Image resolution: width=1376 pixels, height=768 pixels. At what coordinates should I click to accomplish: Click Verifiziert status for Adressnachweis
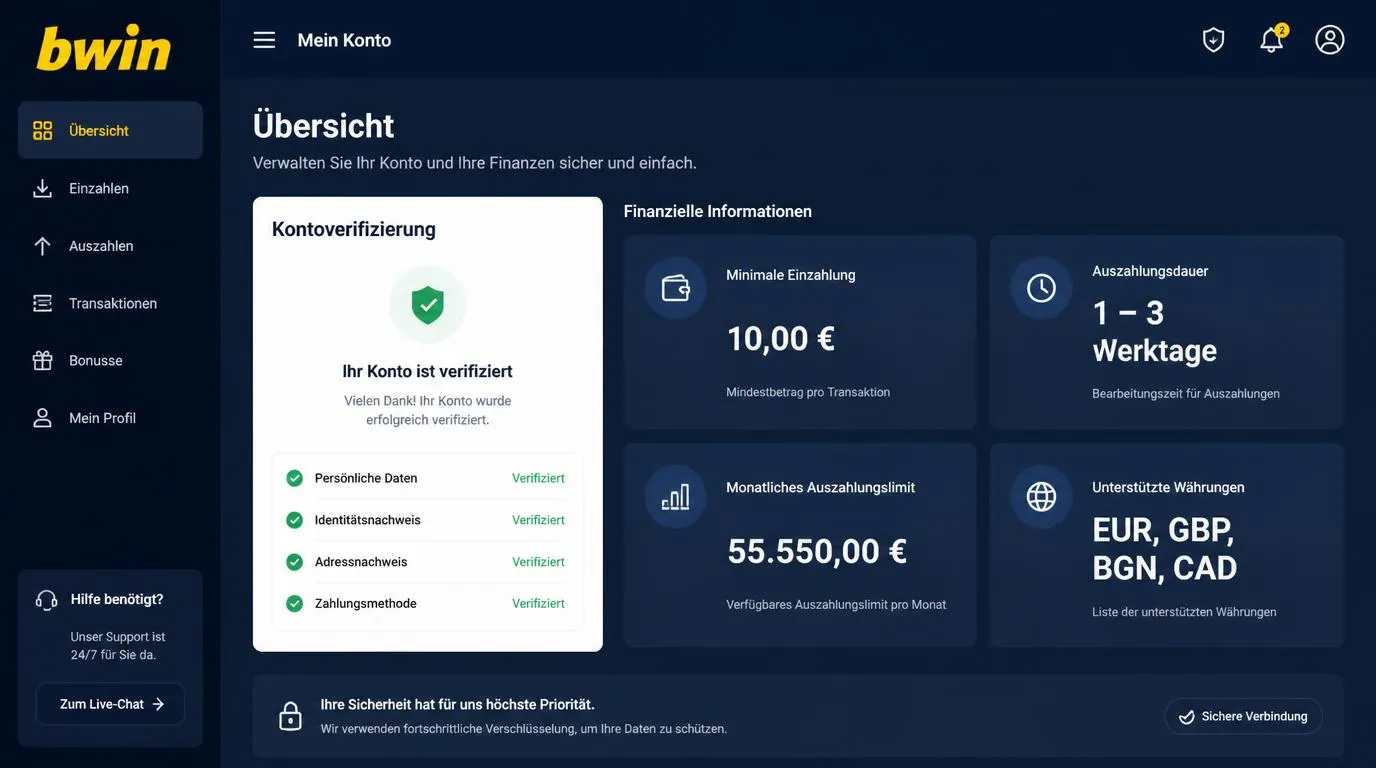538,562
